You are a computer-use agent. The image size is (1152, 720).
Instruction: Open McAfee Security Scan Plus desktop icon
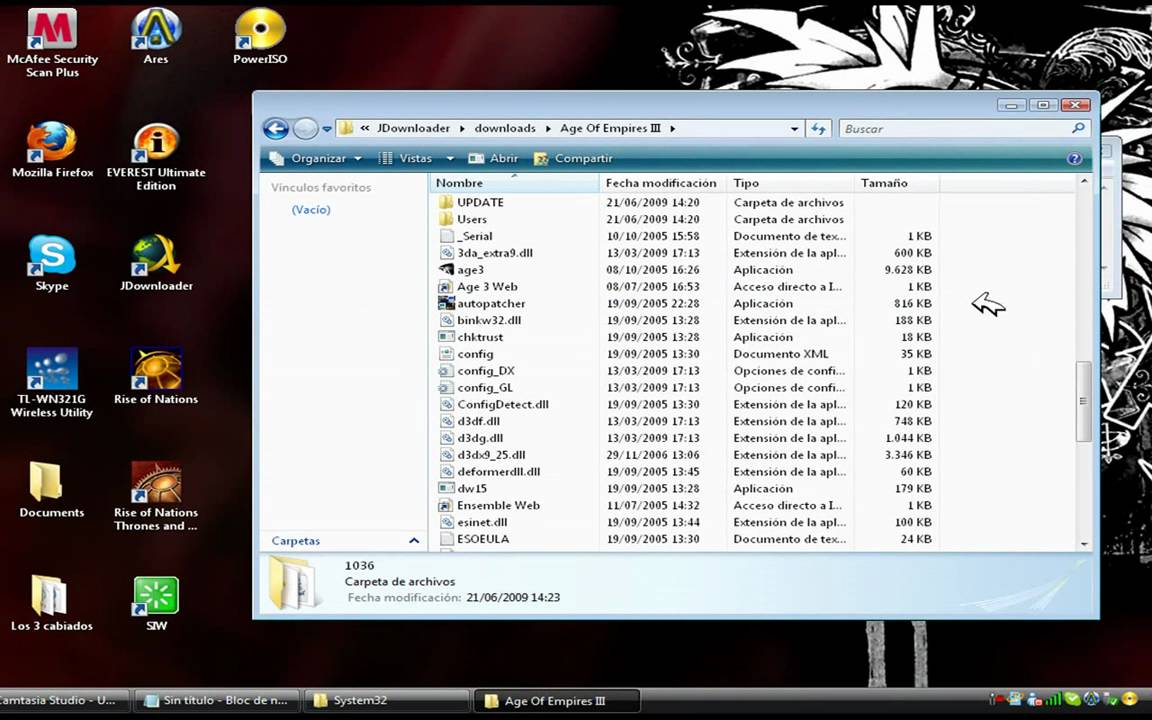[x=52, y=43]
